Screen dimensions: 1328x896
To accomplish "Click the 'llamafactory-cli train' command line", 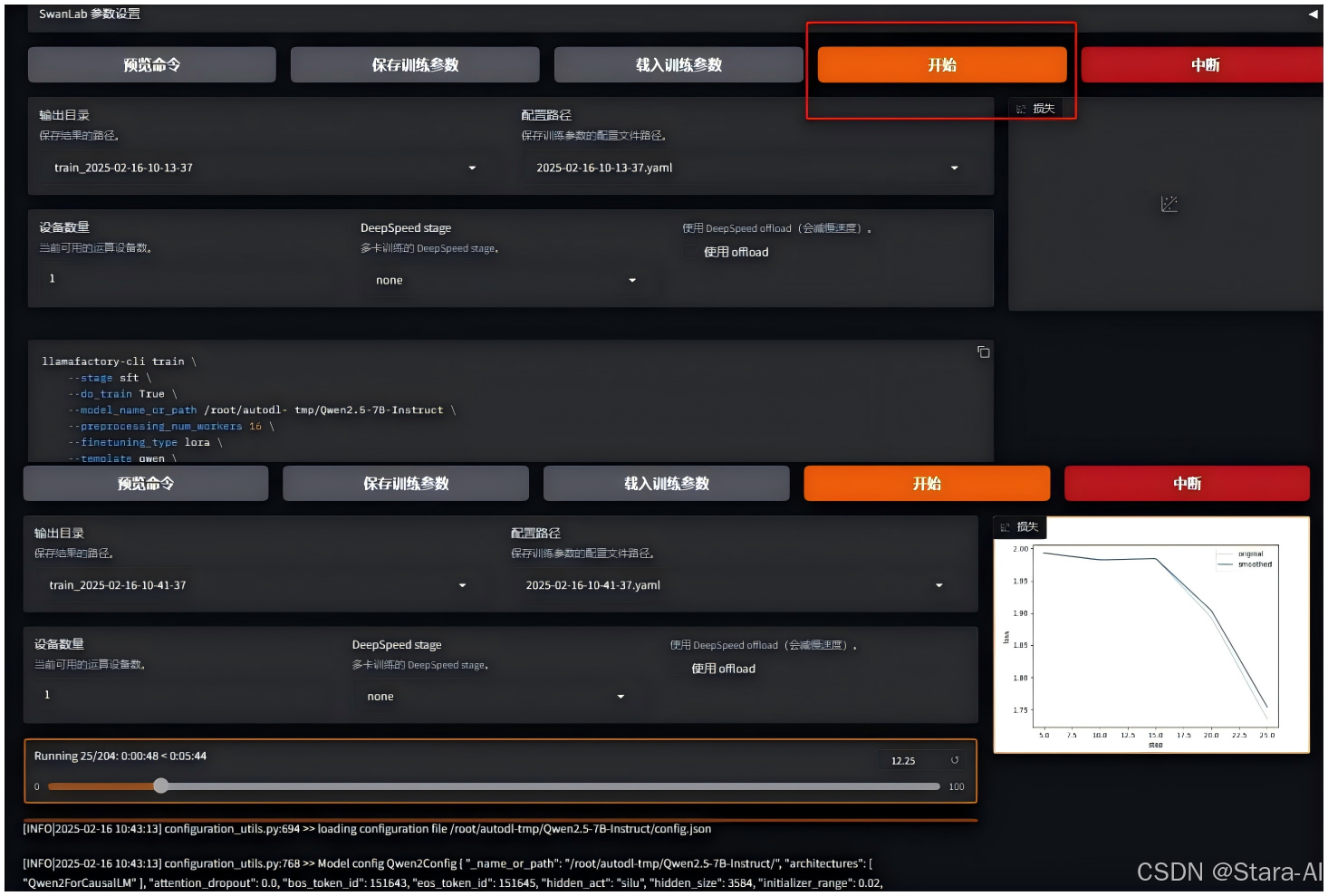I will coord(119,361).
